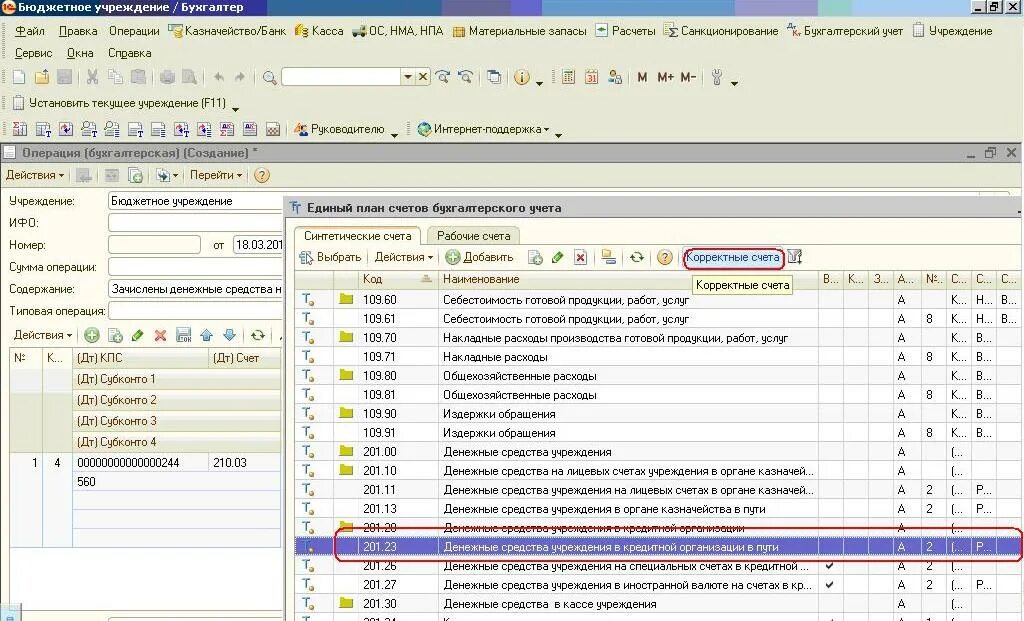Viewport: 1024px width, 621px height.
Task: Open file with the folder icon in main toolbar
Action: coord(42,77)
